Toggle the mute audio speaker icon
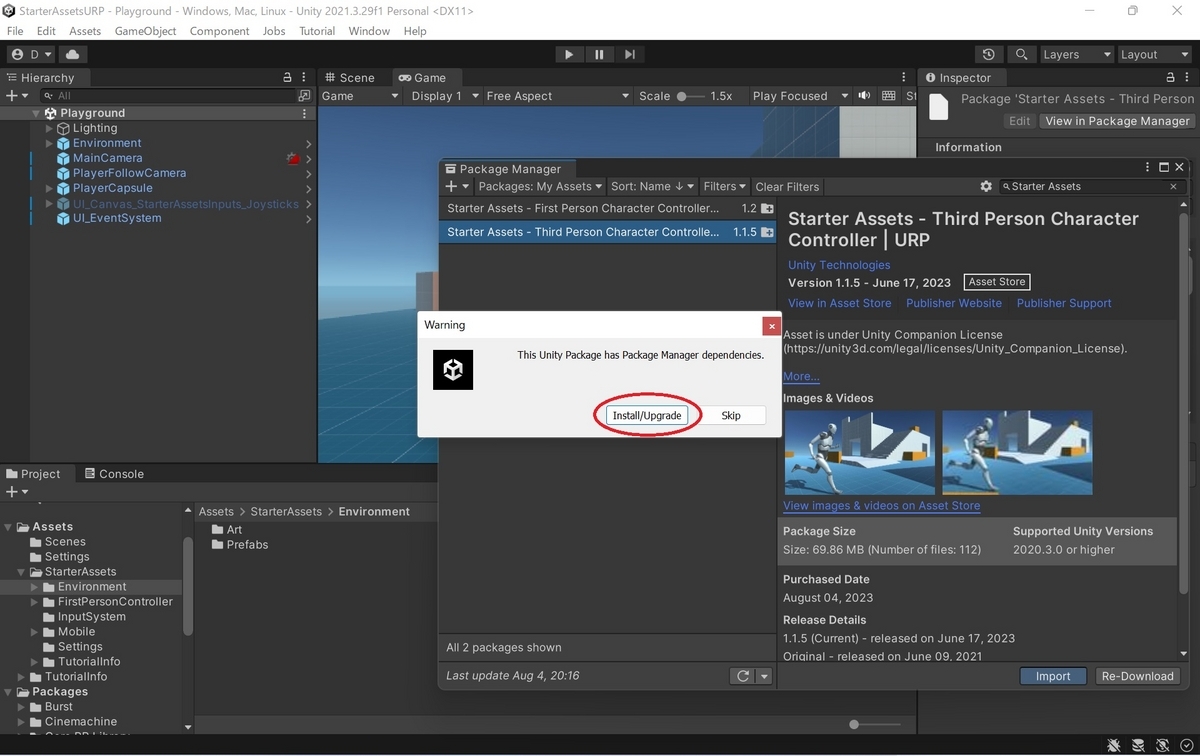The height and width of the screenshot is (756, 1200). 863,96
